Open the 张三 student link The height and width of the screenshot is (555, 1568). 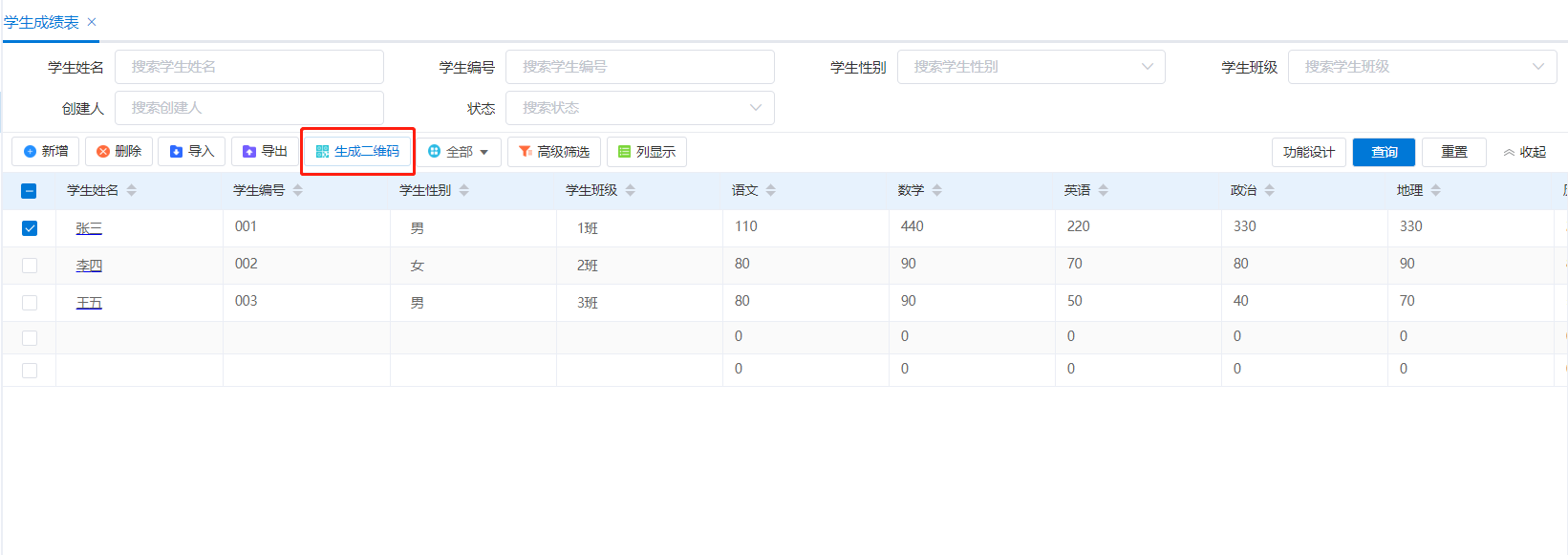coord(89,228)
